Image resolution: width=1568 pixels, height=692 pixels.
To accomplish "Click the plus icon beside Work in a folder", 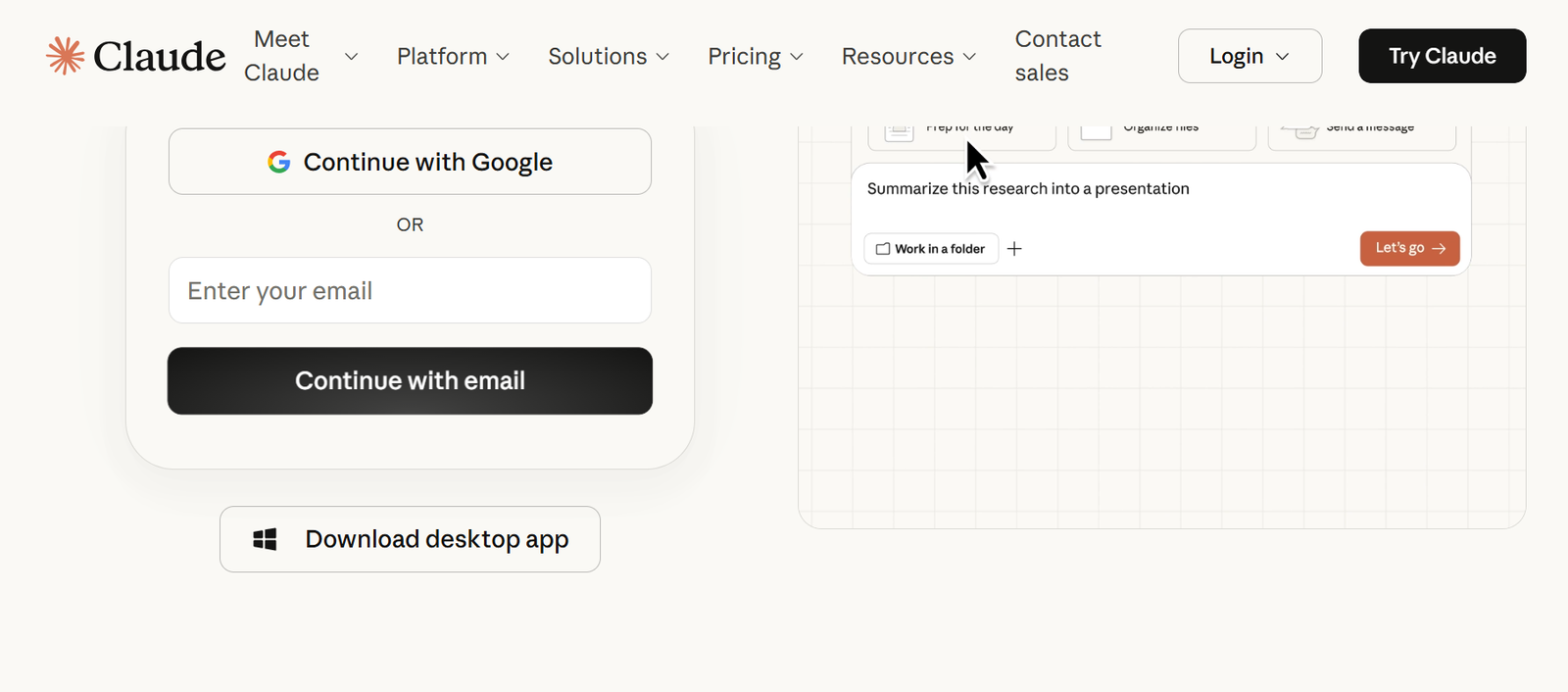I will (x=1014, y=249).
